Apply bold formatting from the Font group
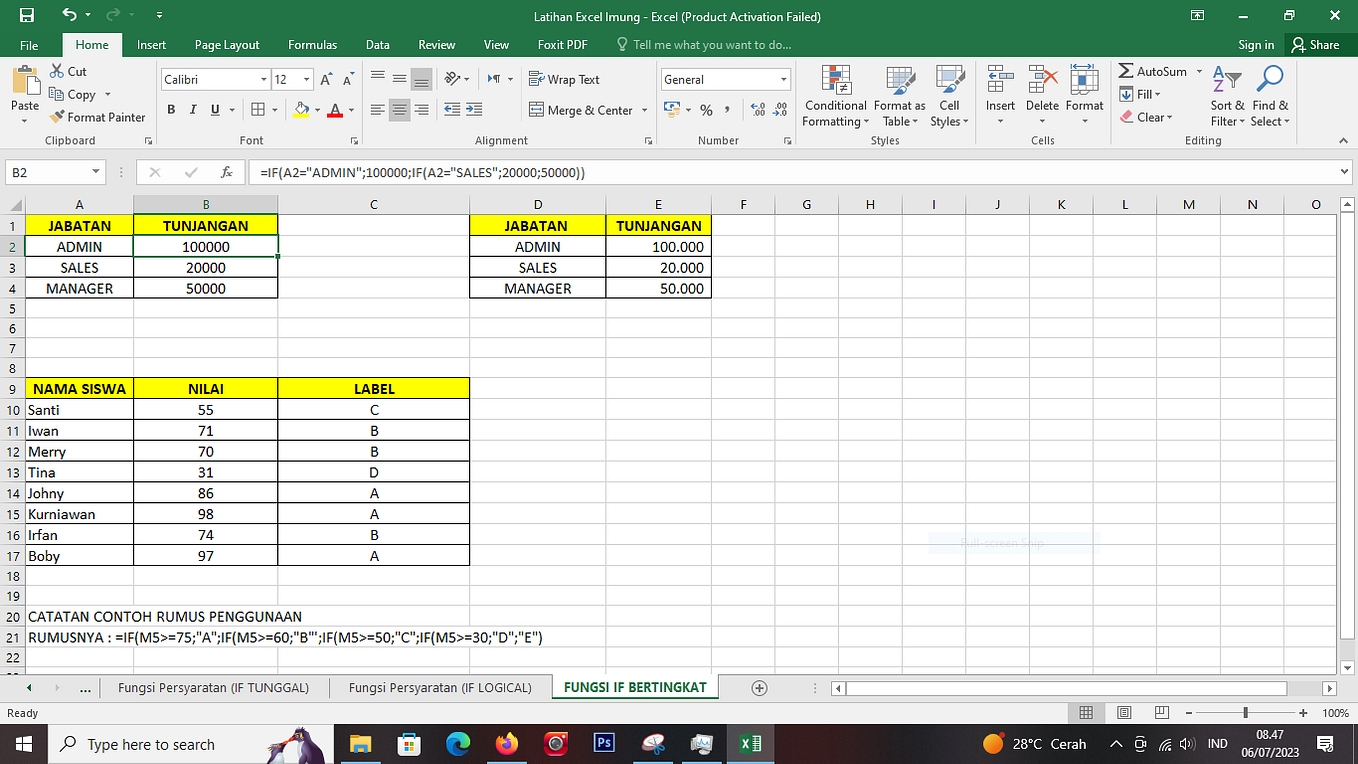1358x764 pixels. coord(170,110)
